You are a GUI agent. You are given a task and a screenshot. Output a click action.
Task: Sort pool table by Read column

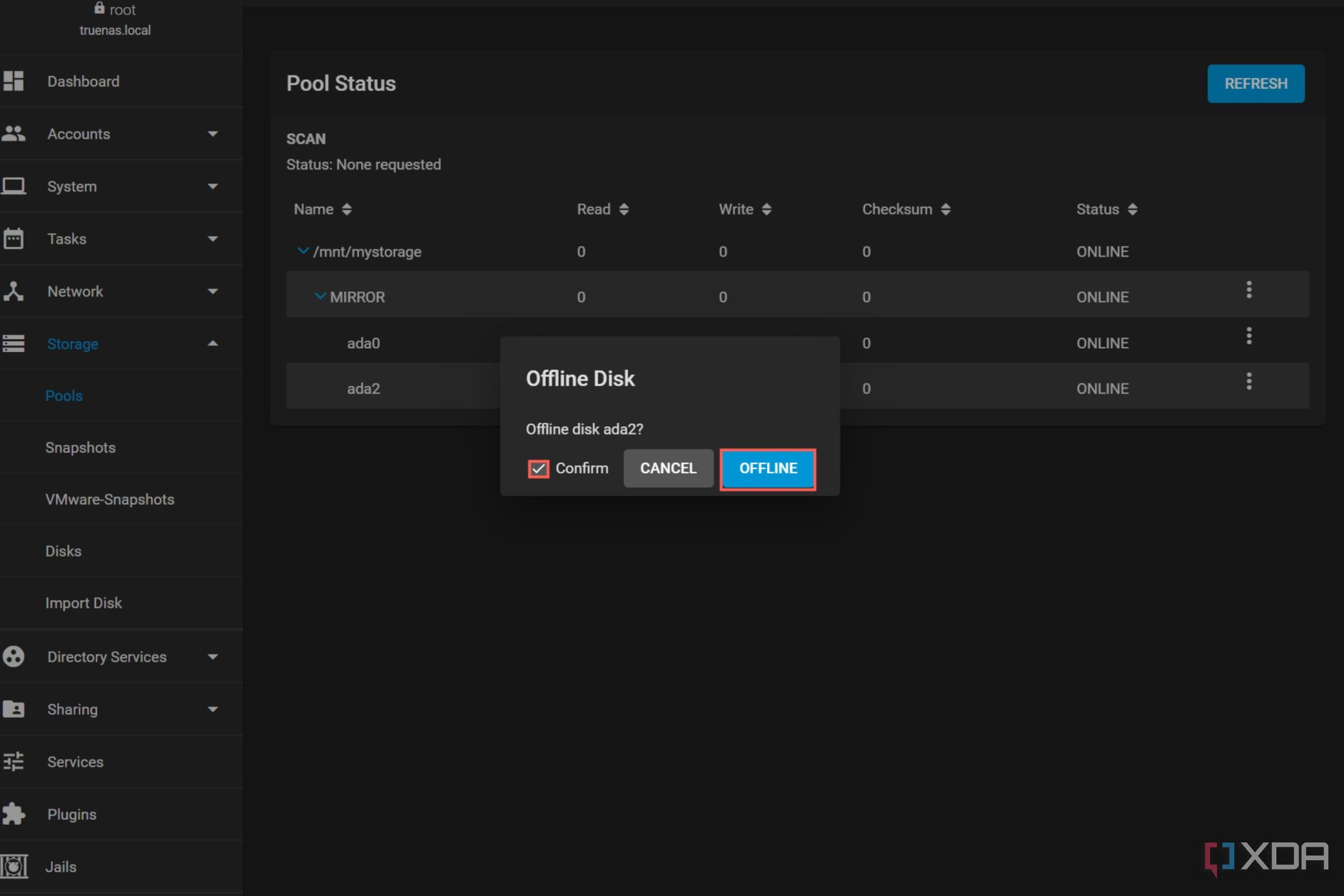(x=603, y=209)
